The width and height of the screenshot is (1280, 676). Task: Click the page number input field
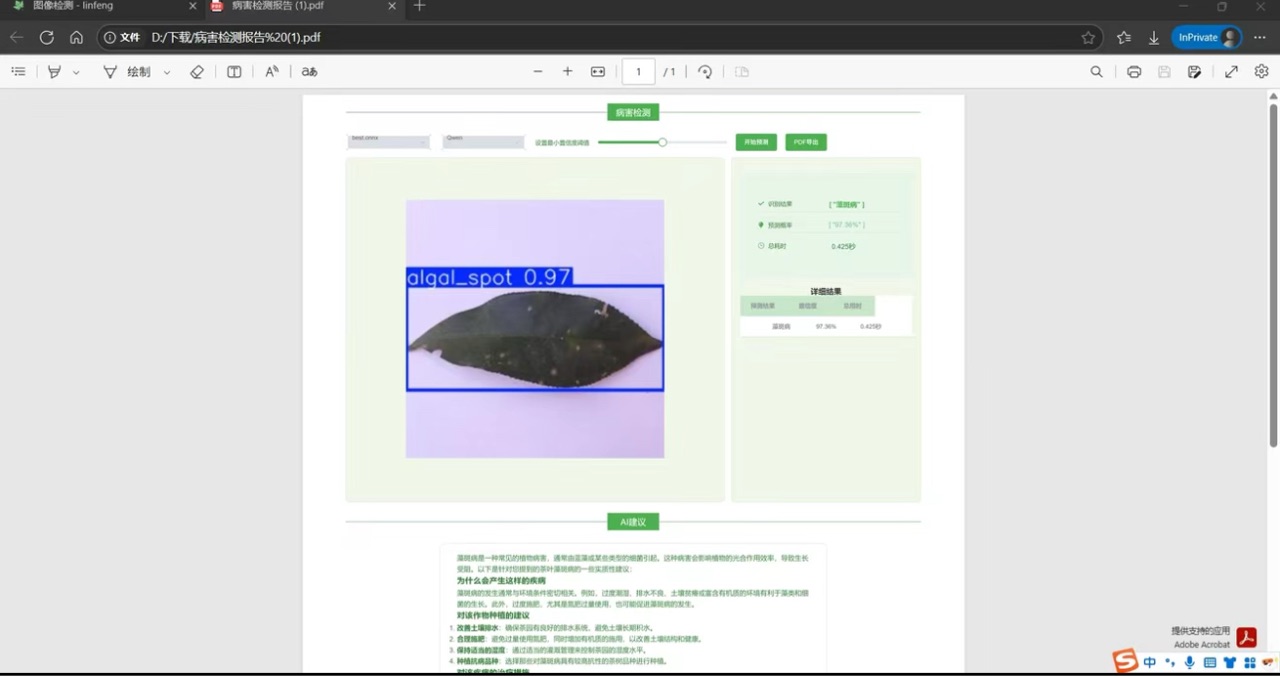(x=638, y=71)
